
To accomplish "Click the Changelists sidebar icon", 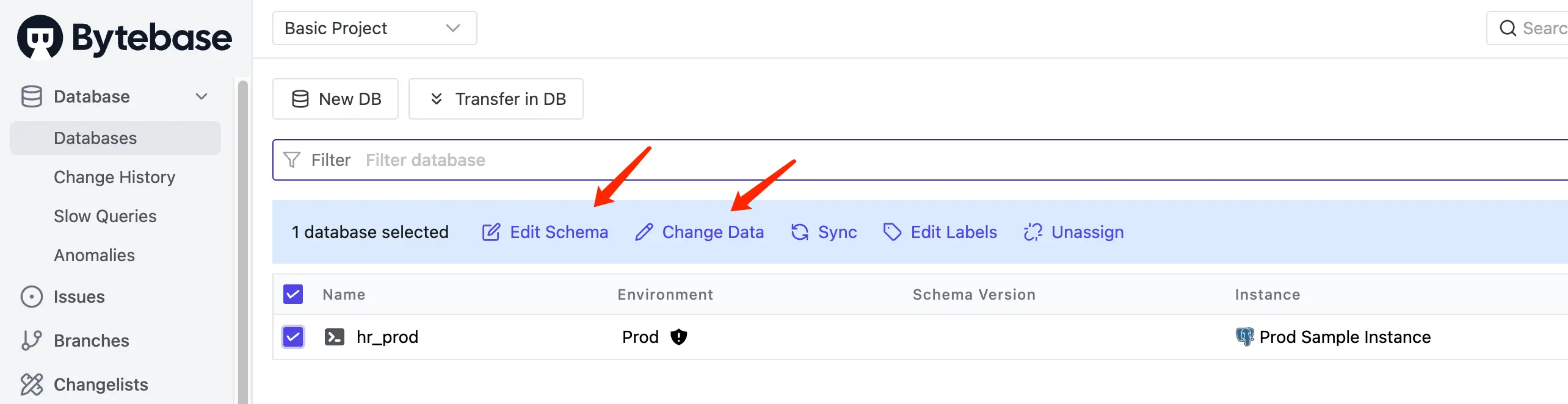I will tap(32, 384).
